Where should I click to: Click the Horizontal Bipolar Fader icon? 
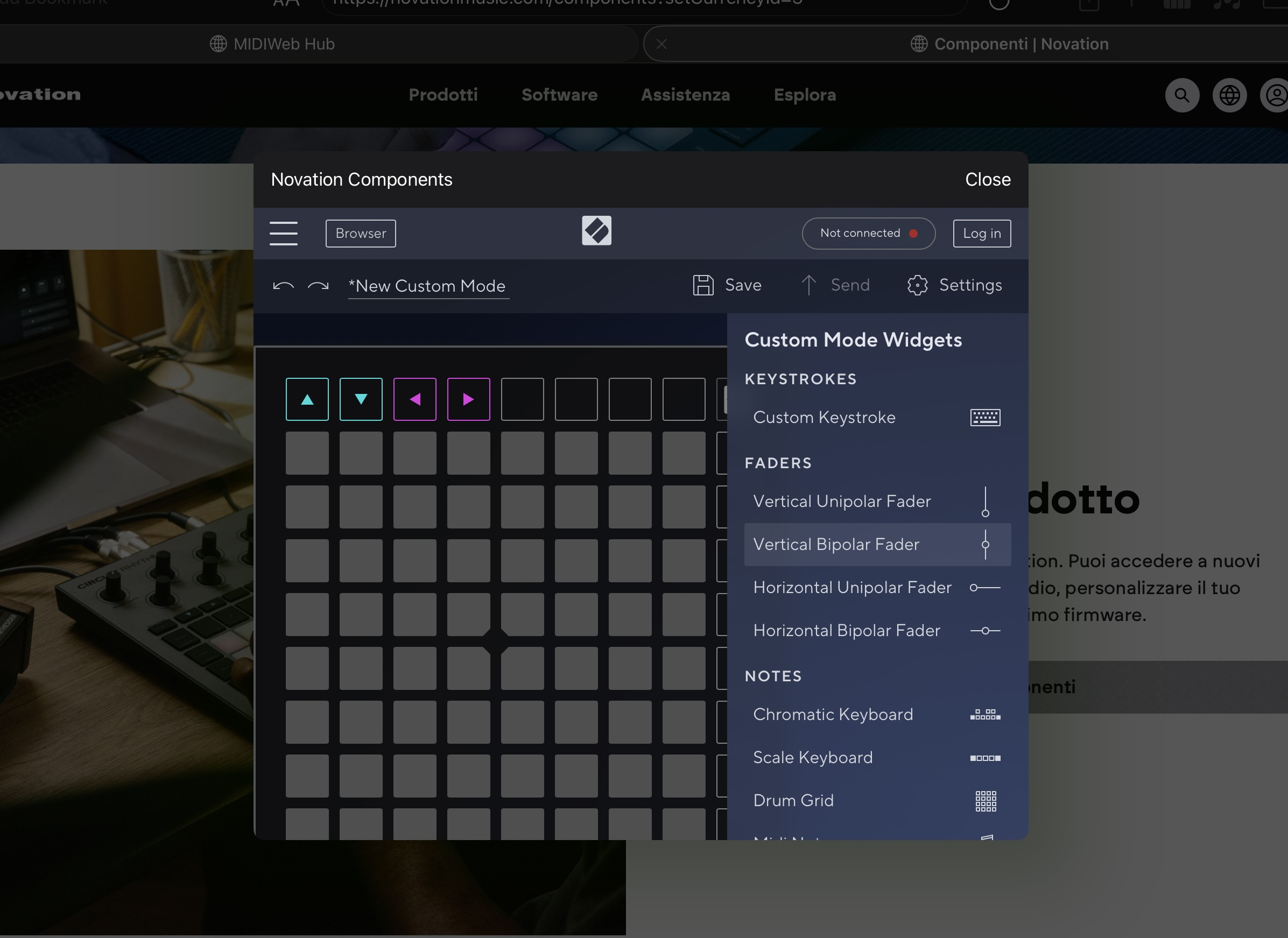[986, 631]
